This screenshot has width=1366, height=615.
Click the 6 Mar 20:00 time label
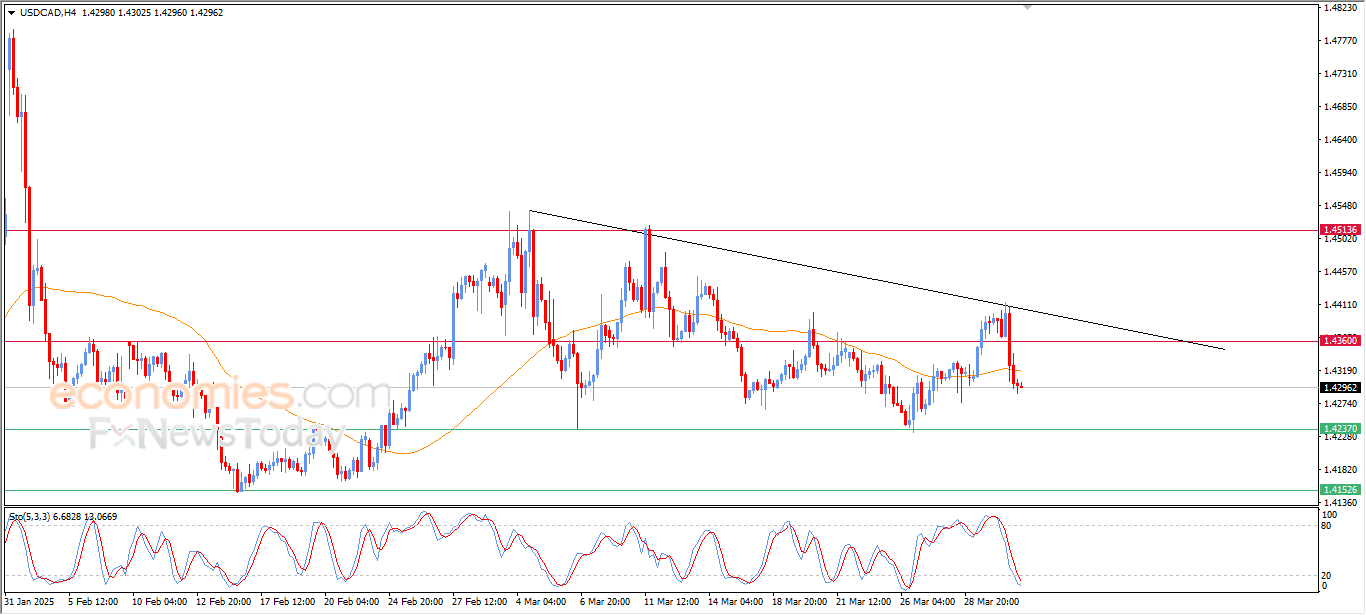point(604,602)
